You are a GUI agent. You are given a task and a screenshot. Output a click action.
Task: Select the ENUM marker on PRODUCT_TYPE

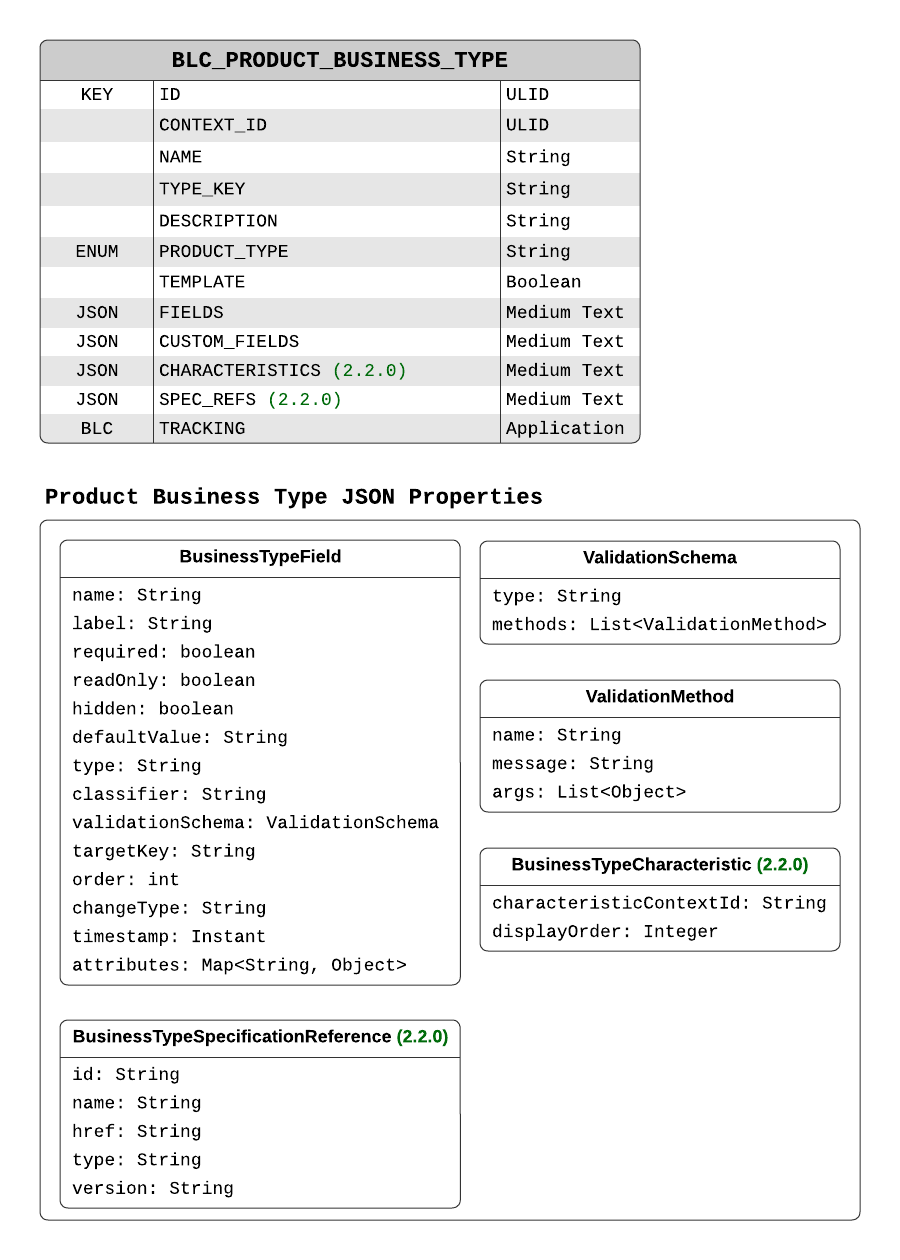97,251
